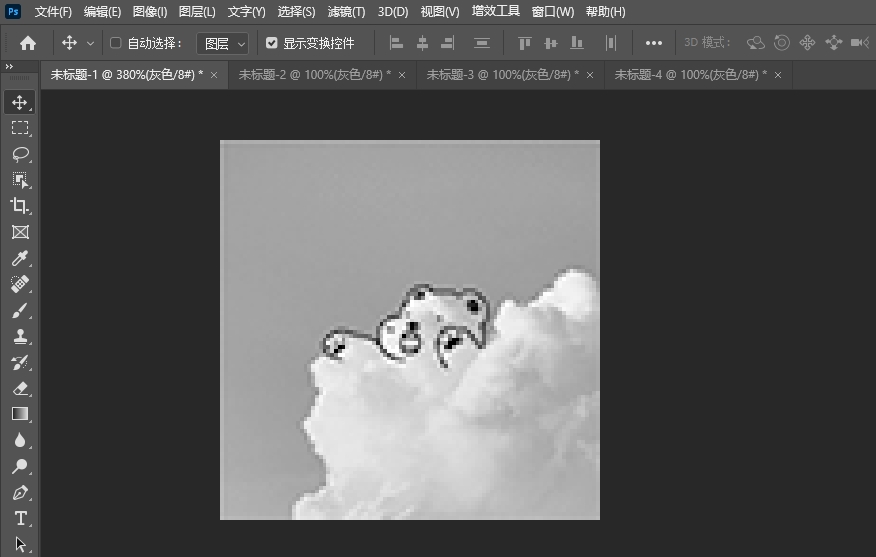This screenshot has height=557, width=876.
Task: Click the Photoshop Ps logo icon
Action: pyautogui.click(x=13, y=11)
